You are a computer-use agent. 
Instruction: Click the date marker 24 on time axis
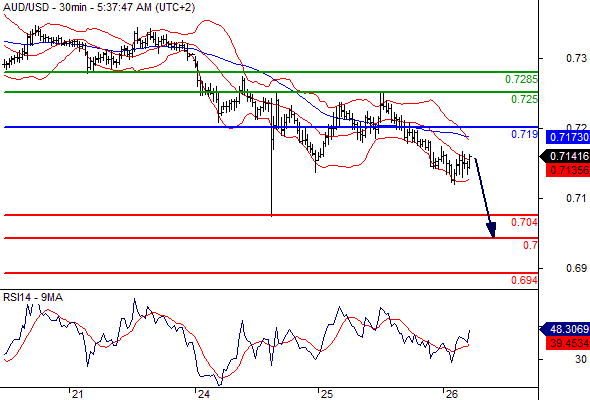click(203, 394)
